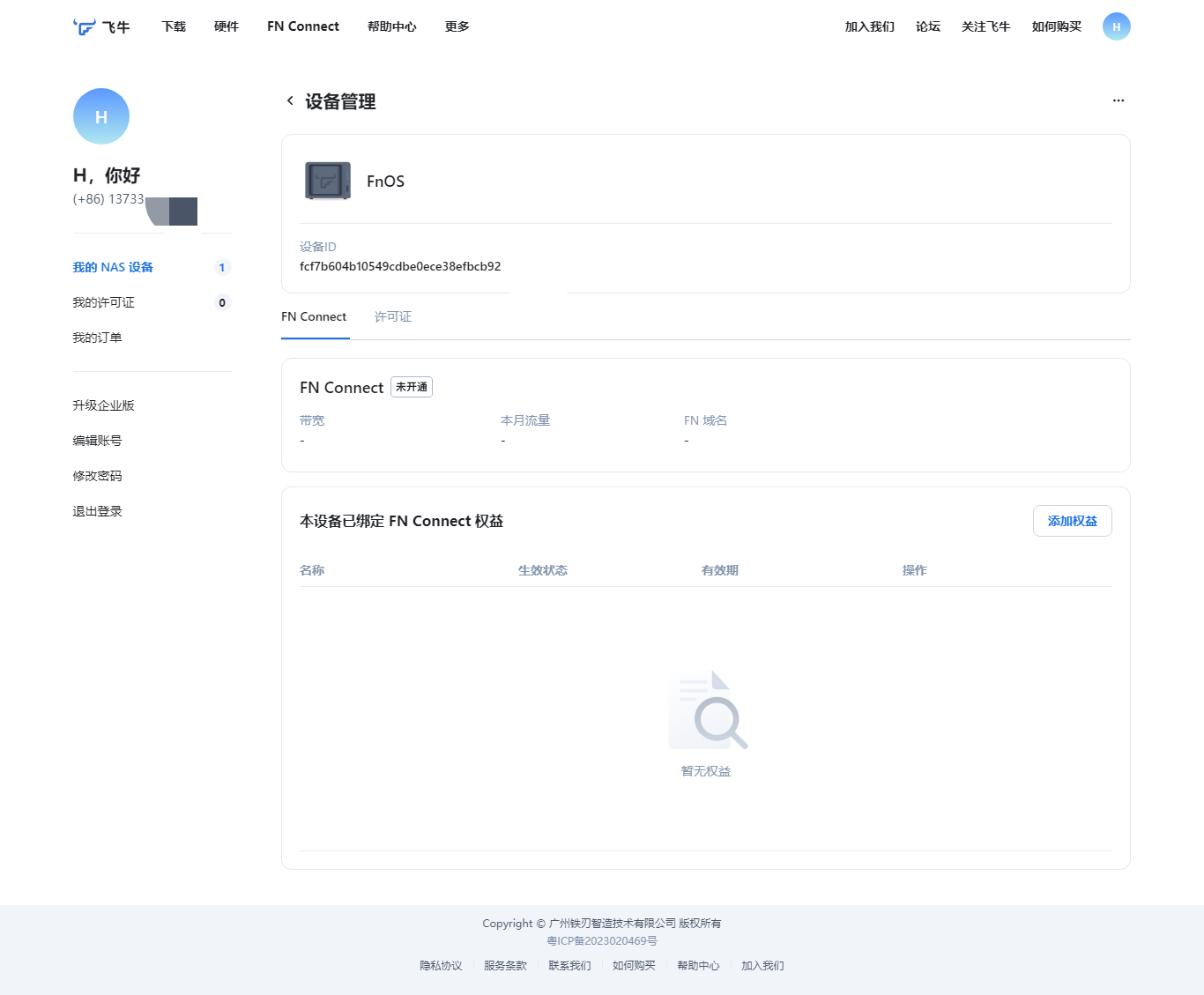This screenshot has width=1204, height=995.
Task: Open 隐私协议 in the footer
Action: [x=441, y=966]
